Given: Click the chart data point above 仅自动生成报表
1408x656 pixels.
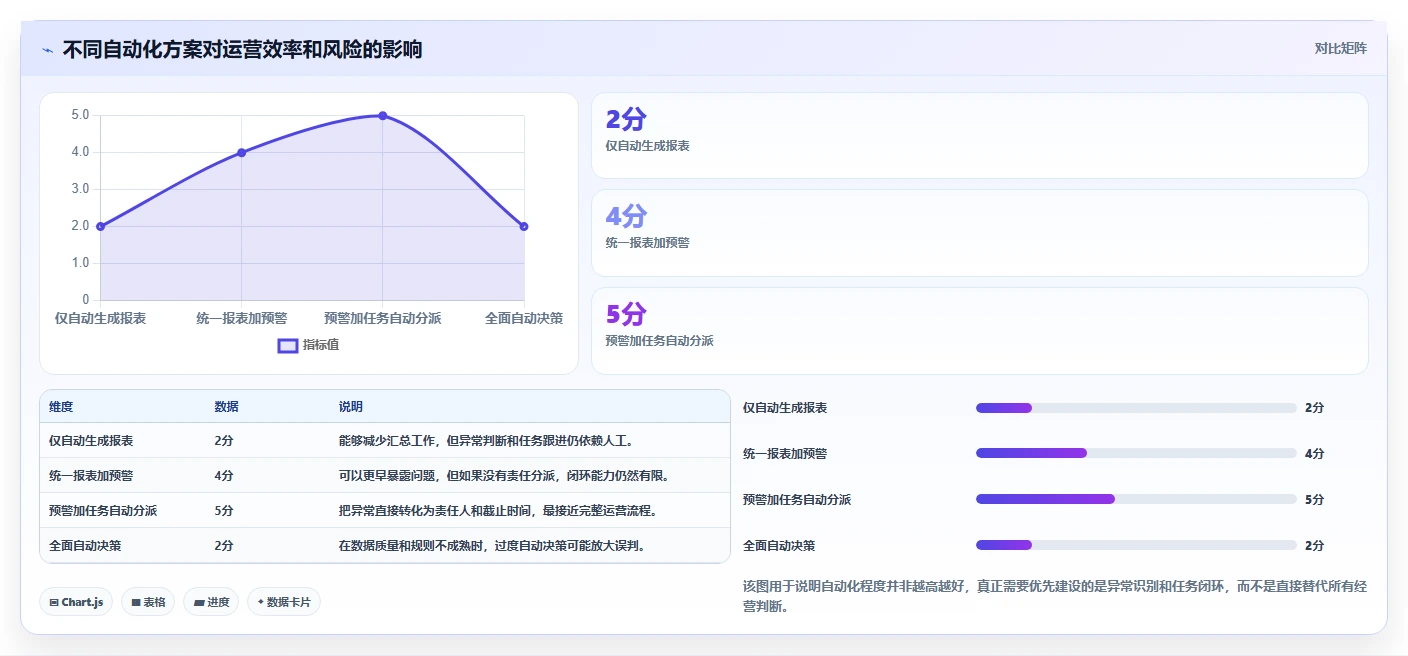Looking at the screenshot, I should click(x=100, y=226).
